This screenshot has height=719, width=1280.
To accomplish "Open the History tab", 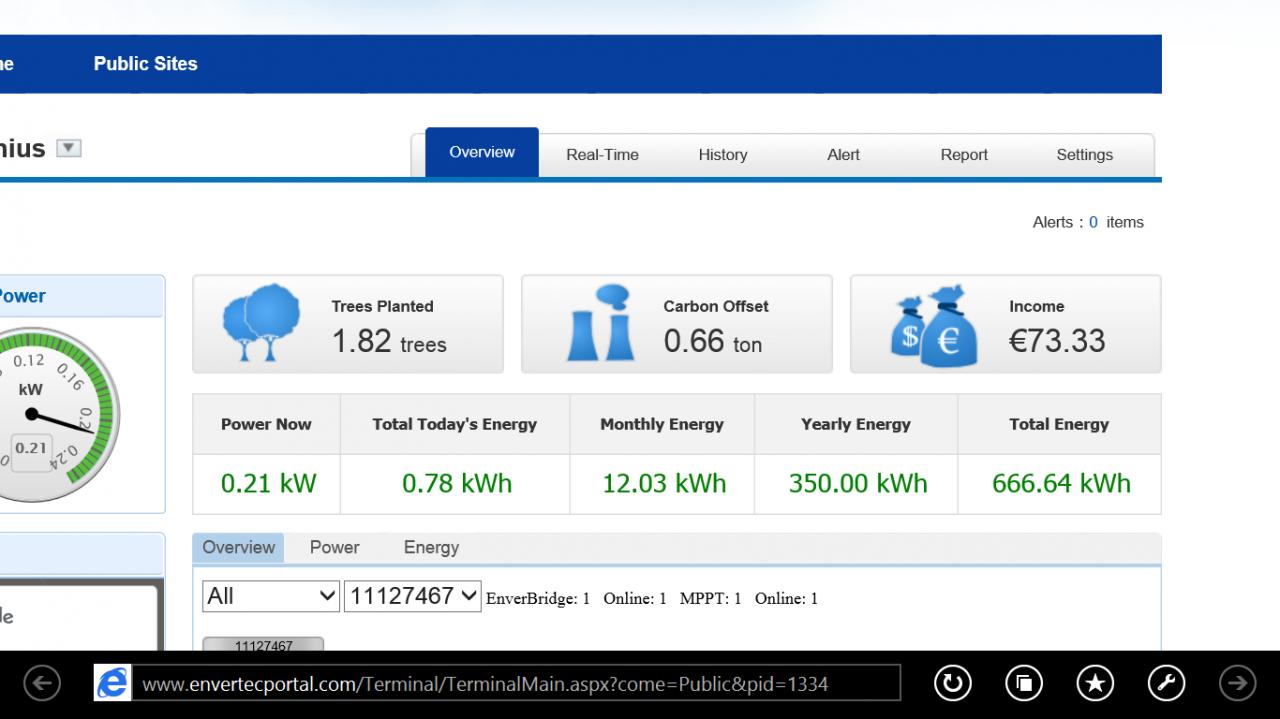I will [723, 155].
